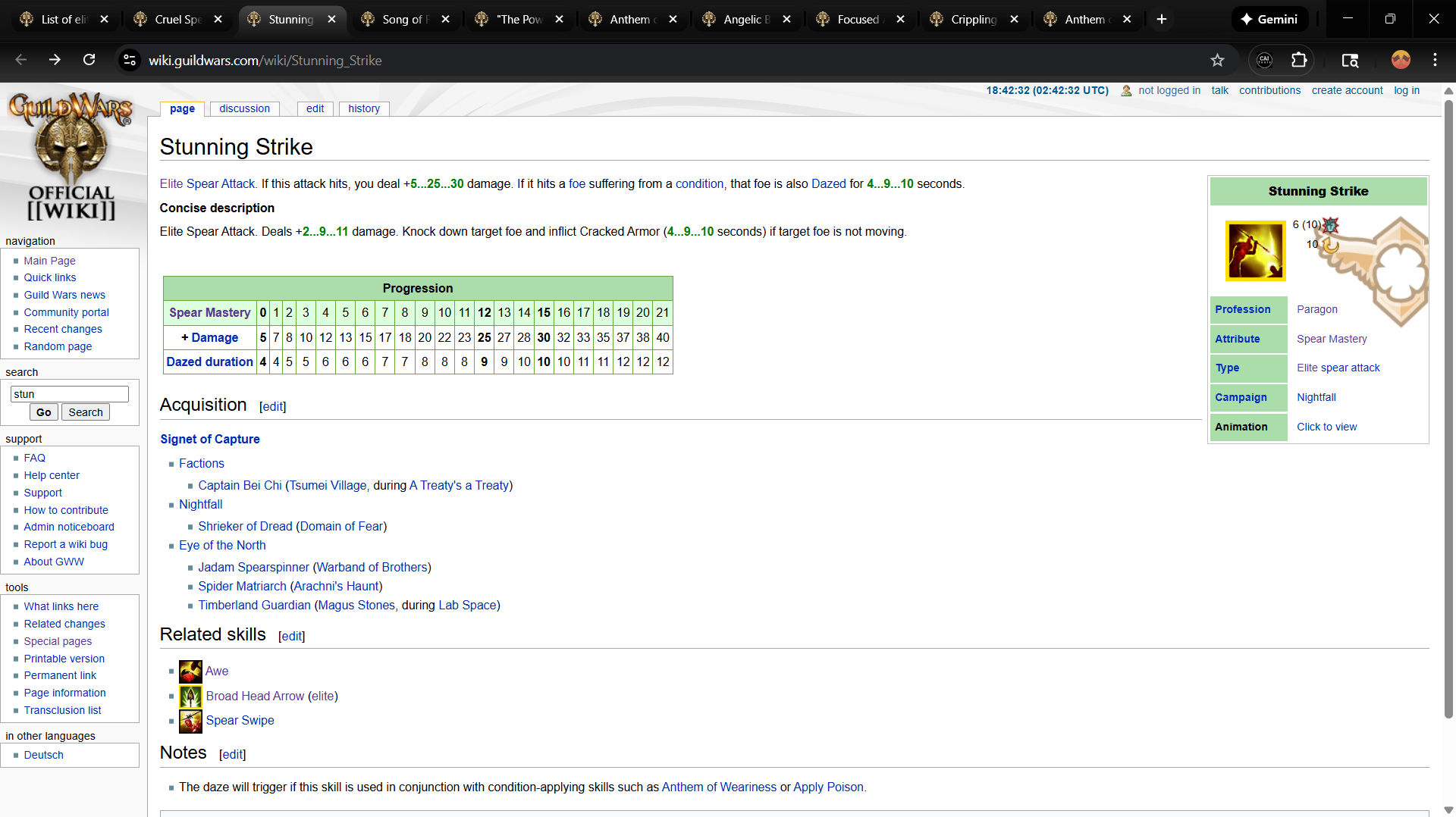Open the history tab of the article
Image resolution: width=1456 pixels, height=817 pixels.
click(364, 108)
